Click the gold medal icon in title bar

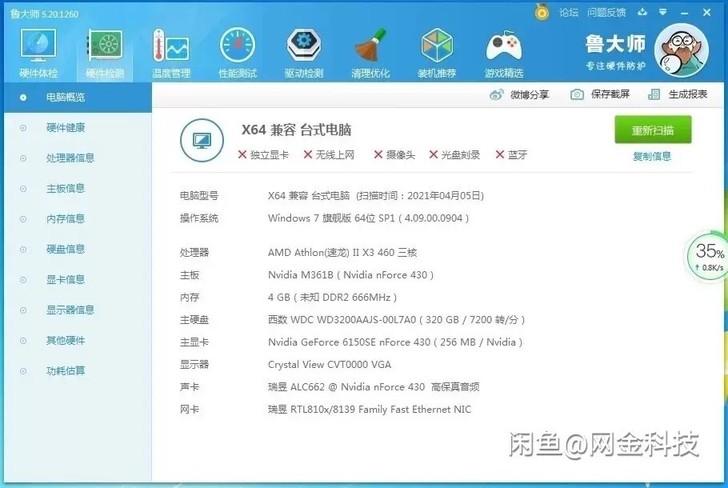pyautogui.click(x=541, y=12)
